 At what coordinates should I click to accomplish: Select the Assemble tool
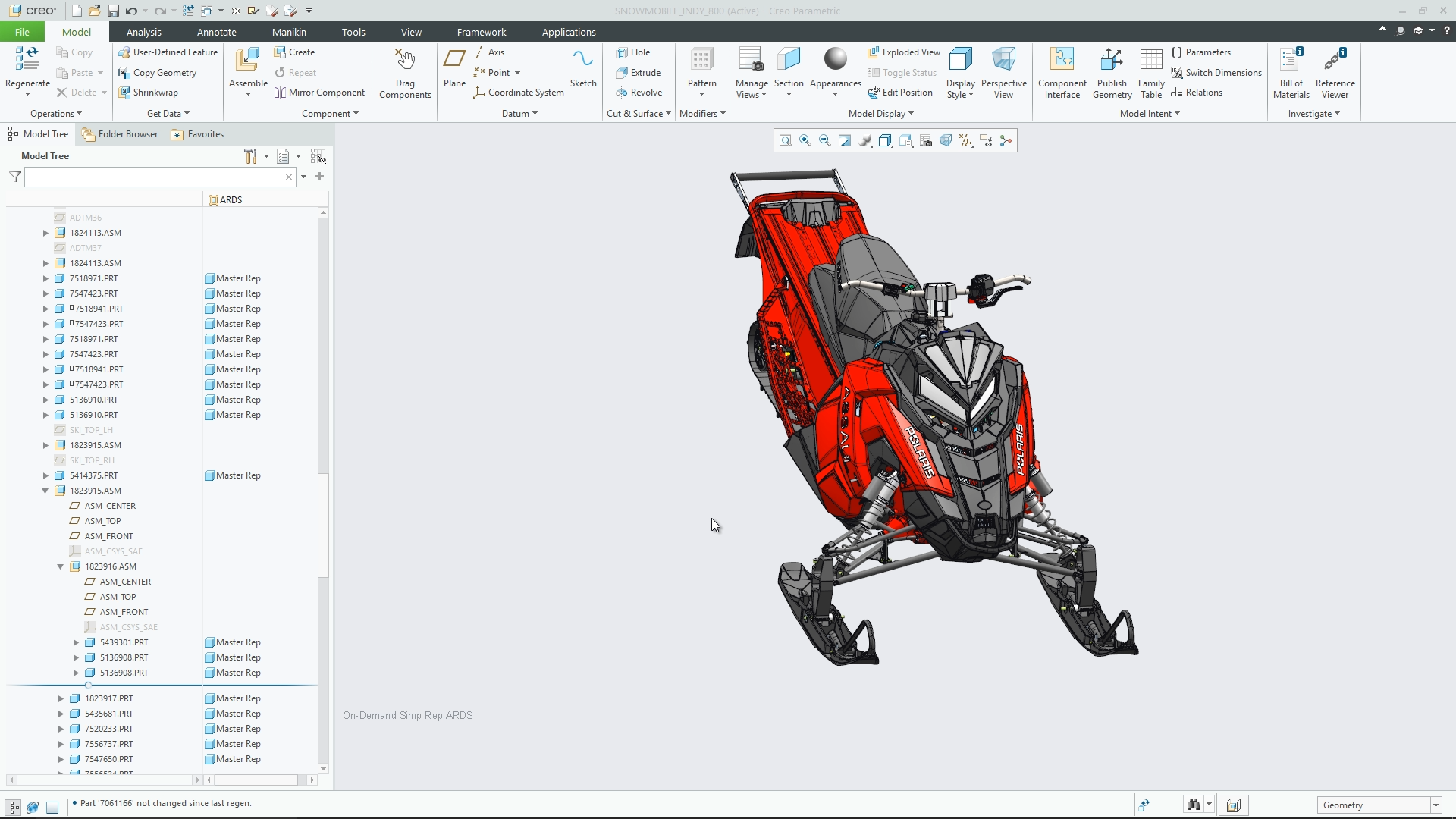pos(246,68)
